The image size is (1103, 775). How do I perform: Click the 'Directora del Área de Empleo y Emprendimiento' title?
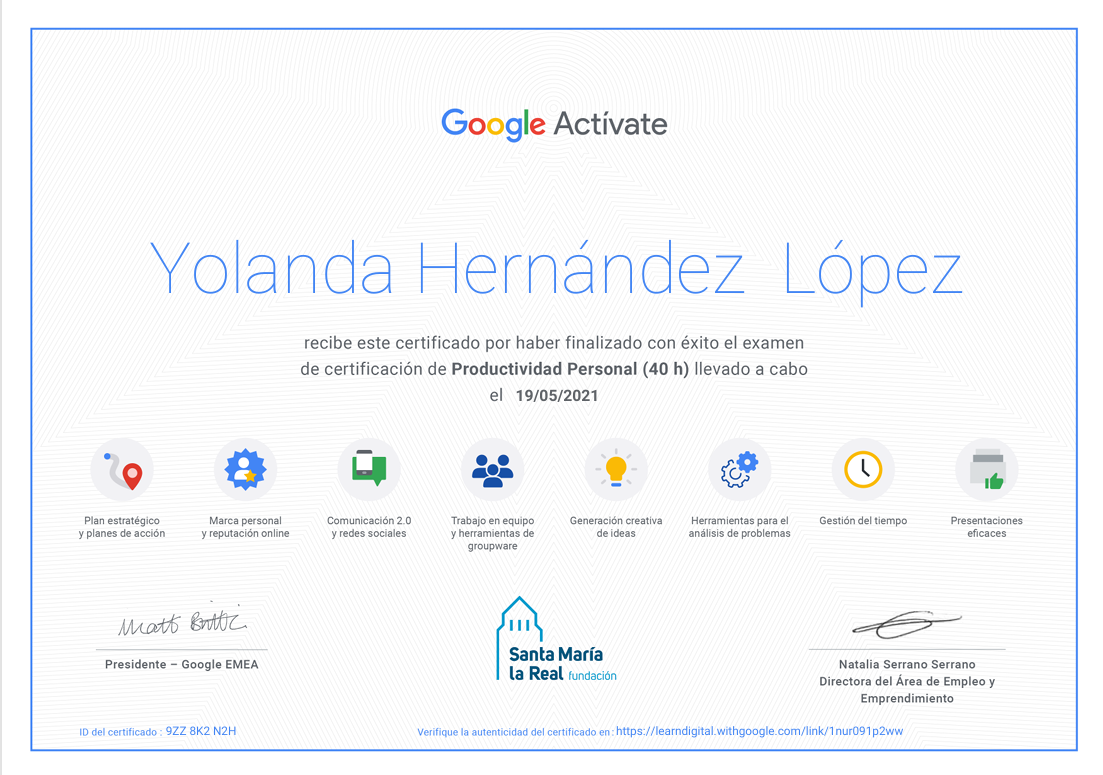click(907, 690)
